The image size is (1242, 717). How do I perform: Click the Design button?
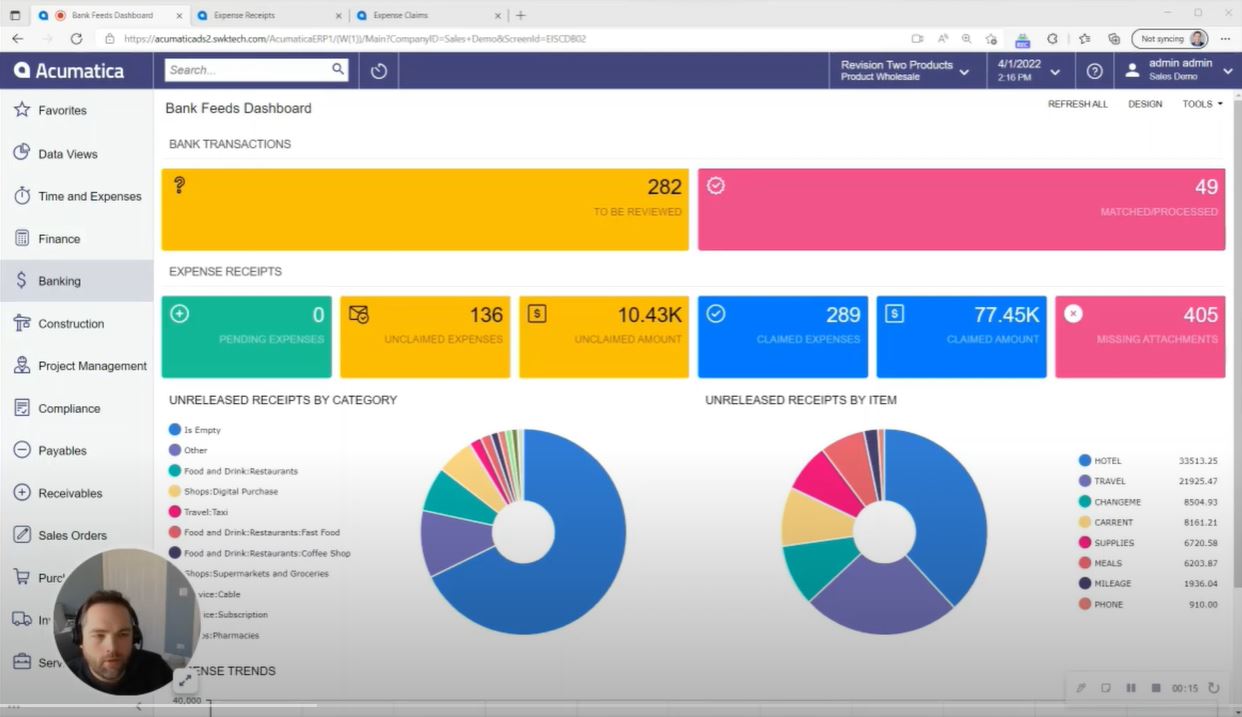coord(1145,104)
